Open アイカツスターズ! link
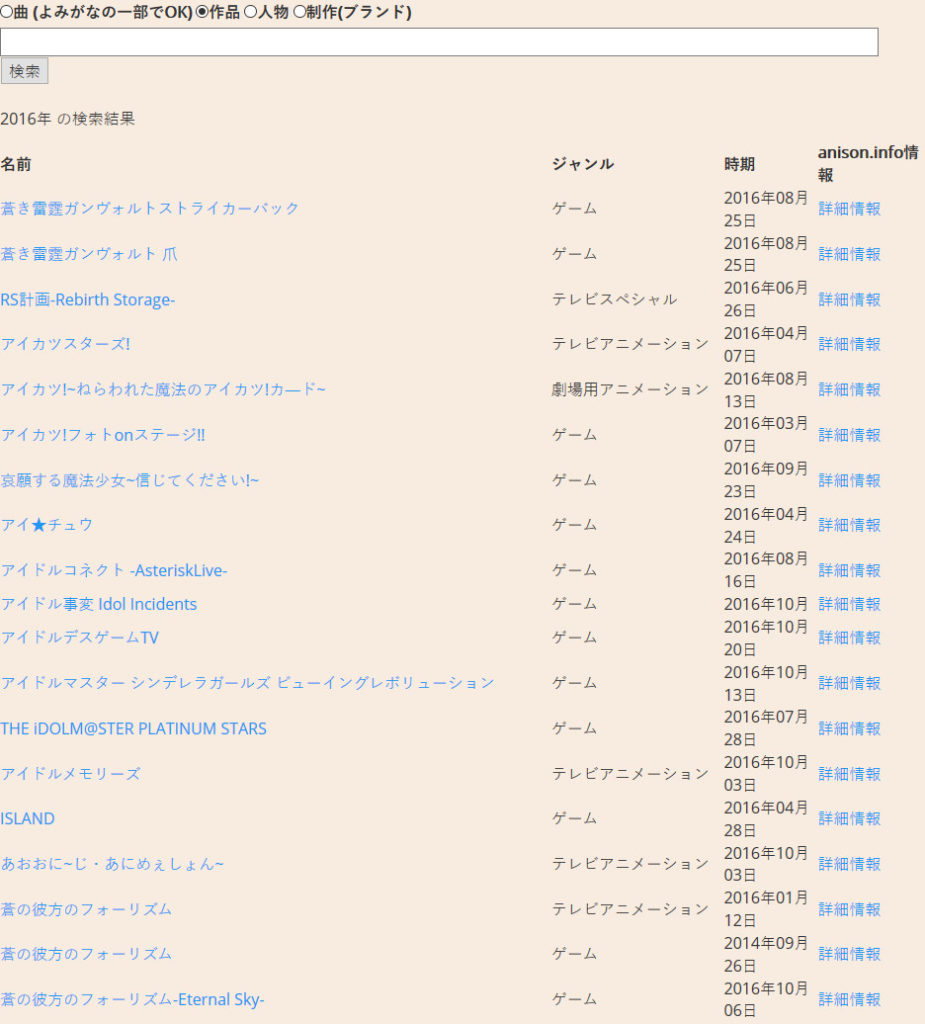The image size is (925, 1024). [x=65, y=344]
